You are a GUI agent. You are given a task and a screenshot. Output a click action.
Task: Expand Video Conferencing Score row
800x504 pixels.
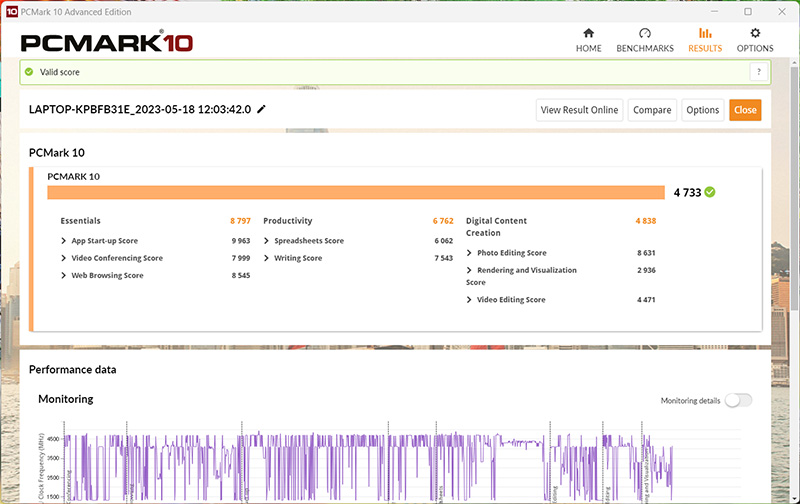click(x=65, y=258)
